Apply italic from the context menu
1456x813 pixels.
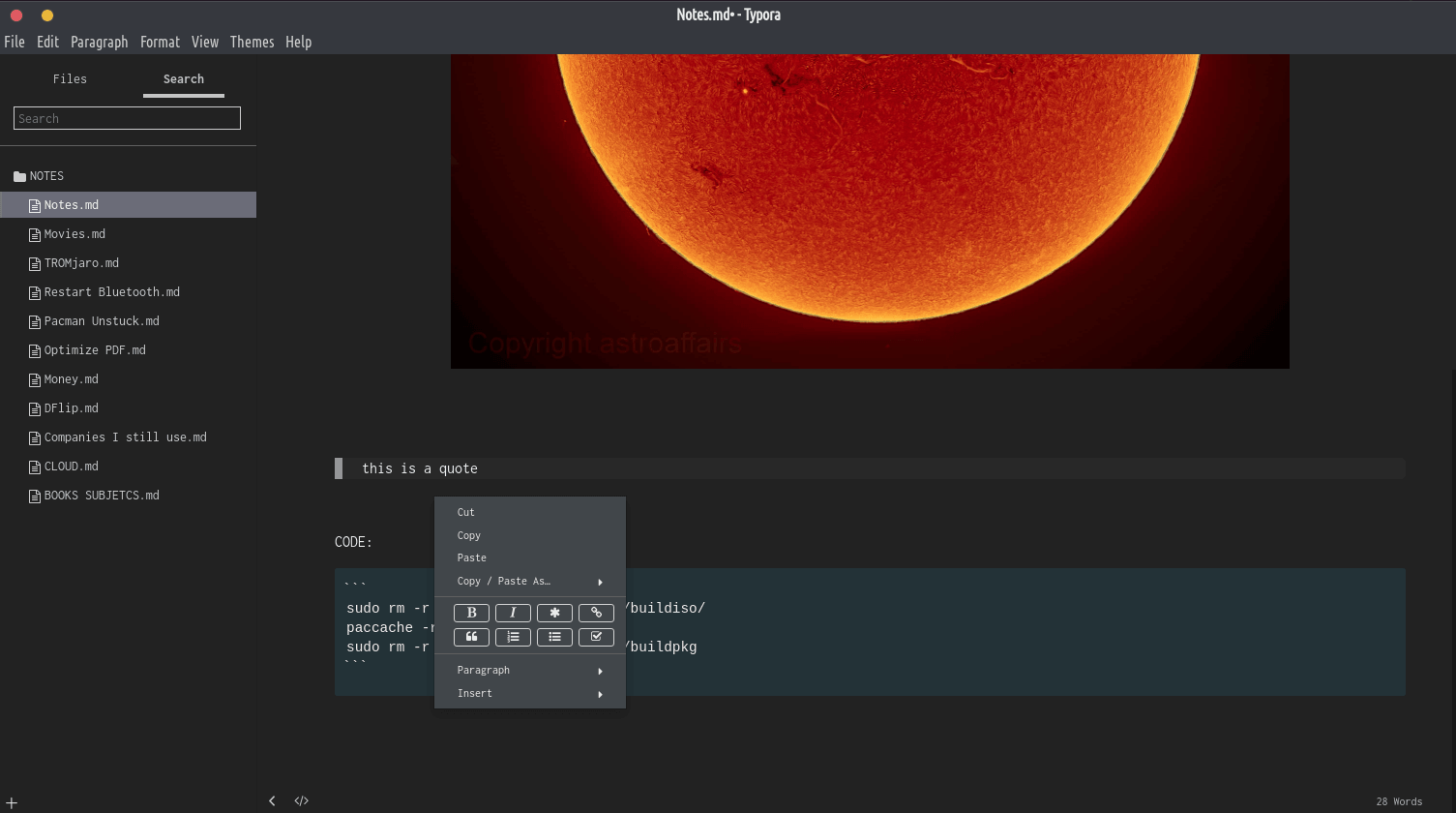pyautogui.click(x=513, y=613)
